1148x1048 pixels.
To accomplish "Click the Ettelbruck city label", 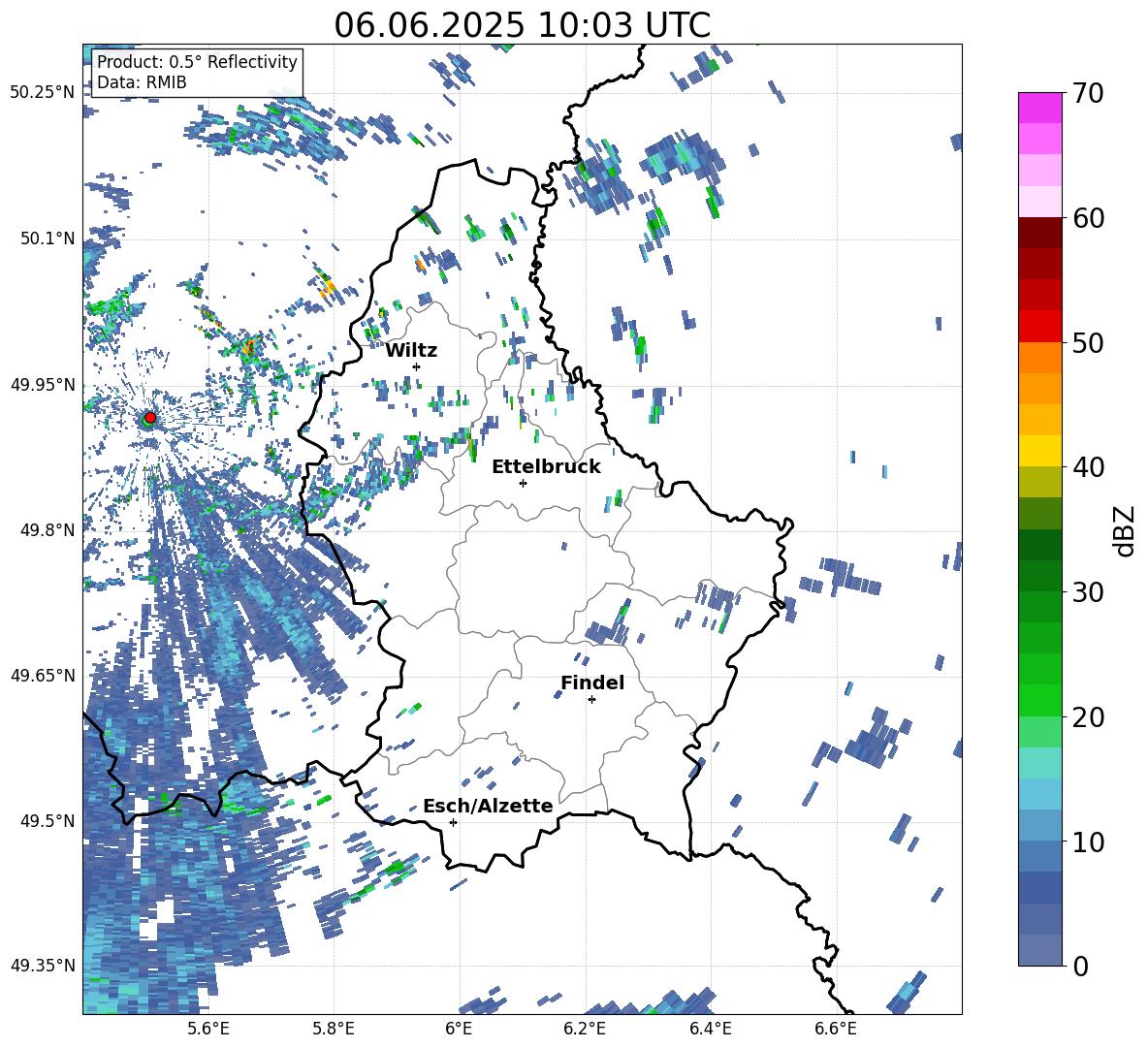I will [x=546, y=467].
